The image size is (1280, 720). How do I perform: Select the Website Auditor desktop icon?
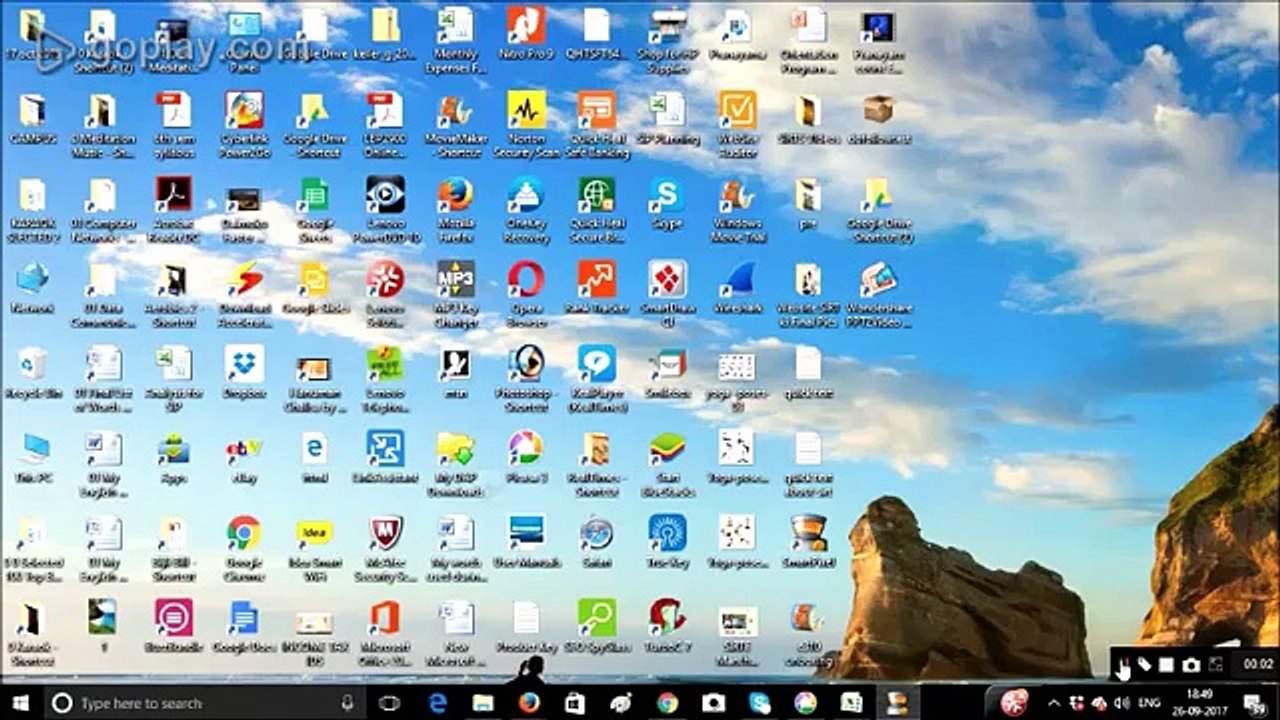737,124
